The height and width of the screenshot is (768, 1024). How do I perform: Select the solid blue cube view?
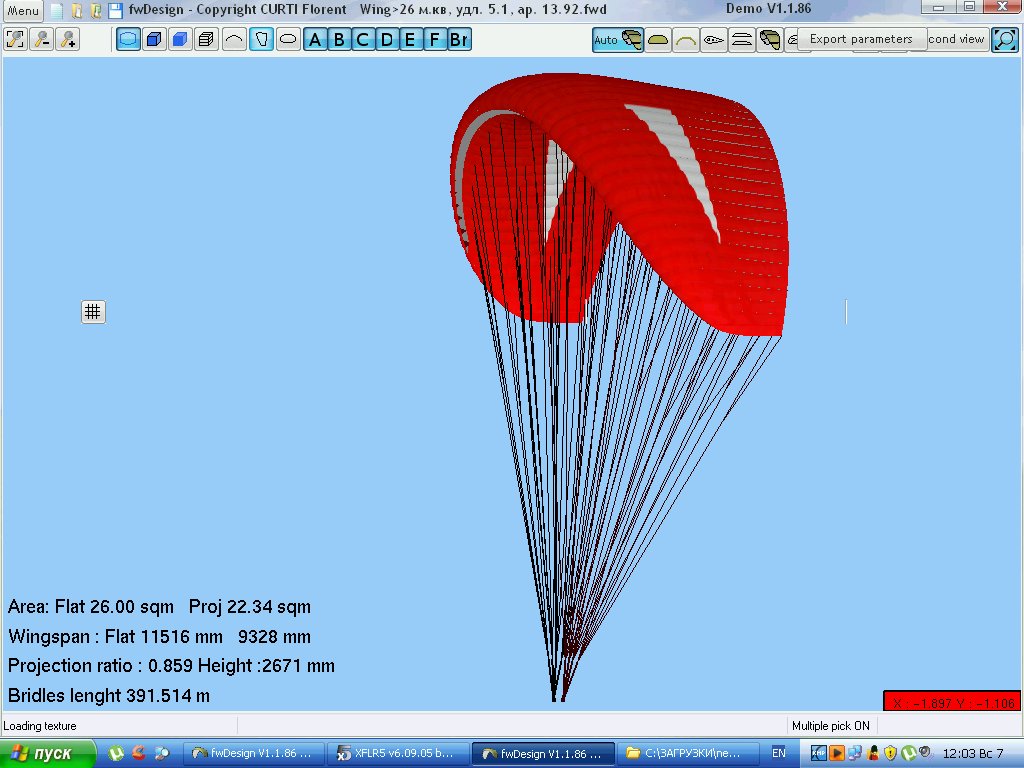(x=180, y=40)
